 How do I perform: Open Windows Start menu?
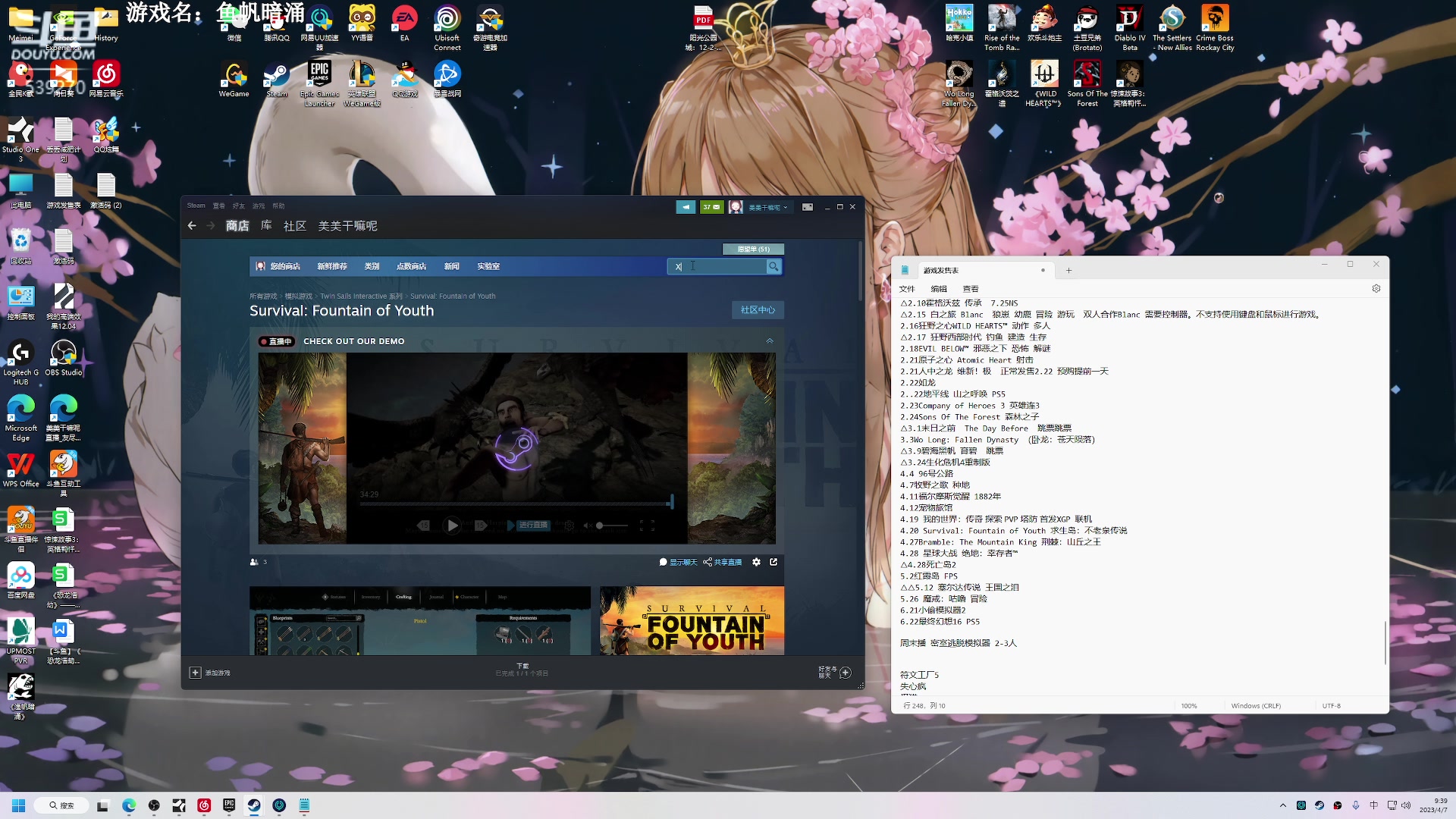[x=19, y=805]
